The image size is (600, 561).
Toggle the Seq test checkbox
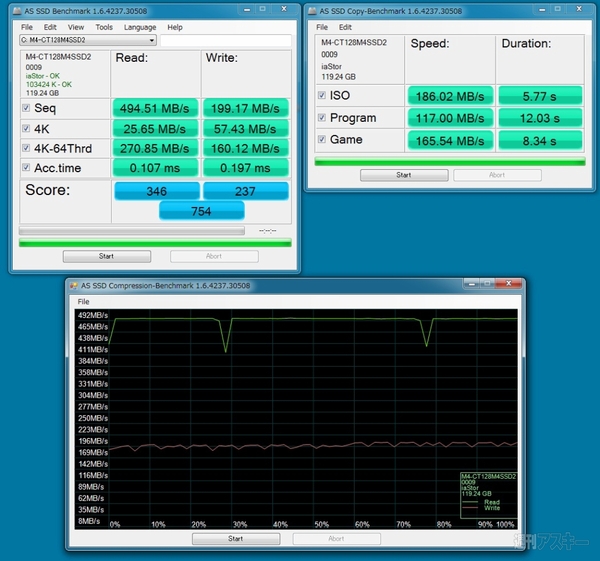click(27, 108)
